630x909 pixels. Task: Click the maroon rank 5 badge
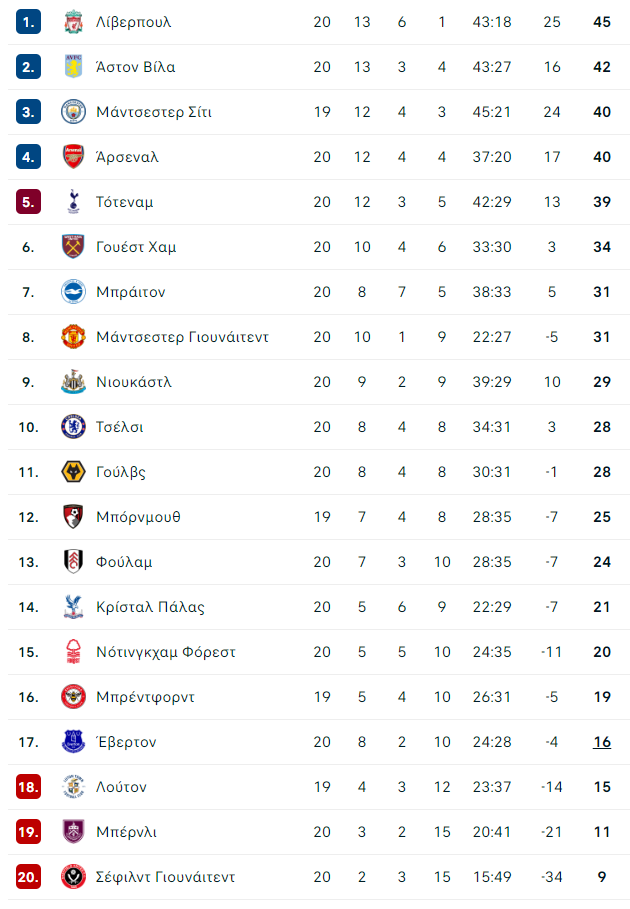tap(28, 202)
